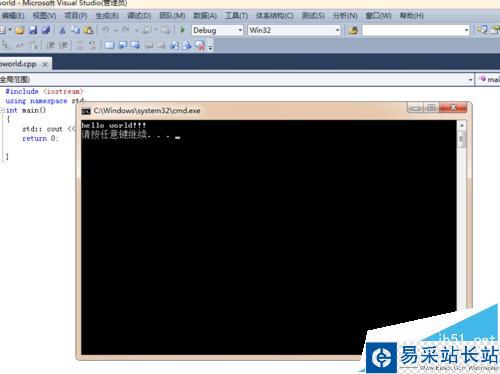Open the Redo history dropdown arrow

(x=136, y=30)
